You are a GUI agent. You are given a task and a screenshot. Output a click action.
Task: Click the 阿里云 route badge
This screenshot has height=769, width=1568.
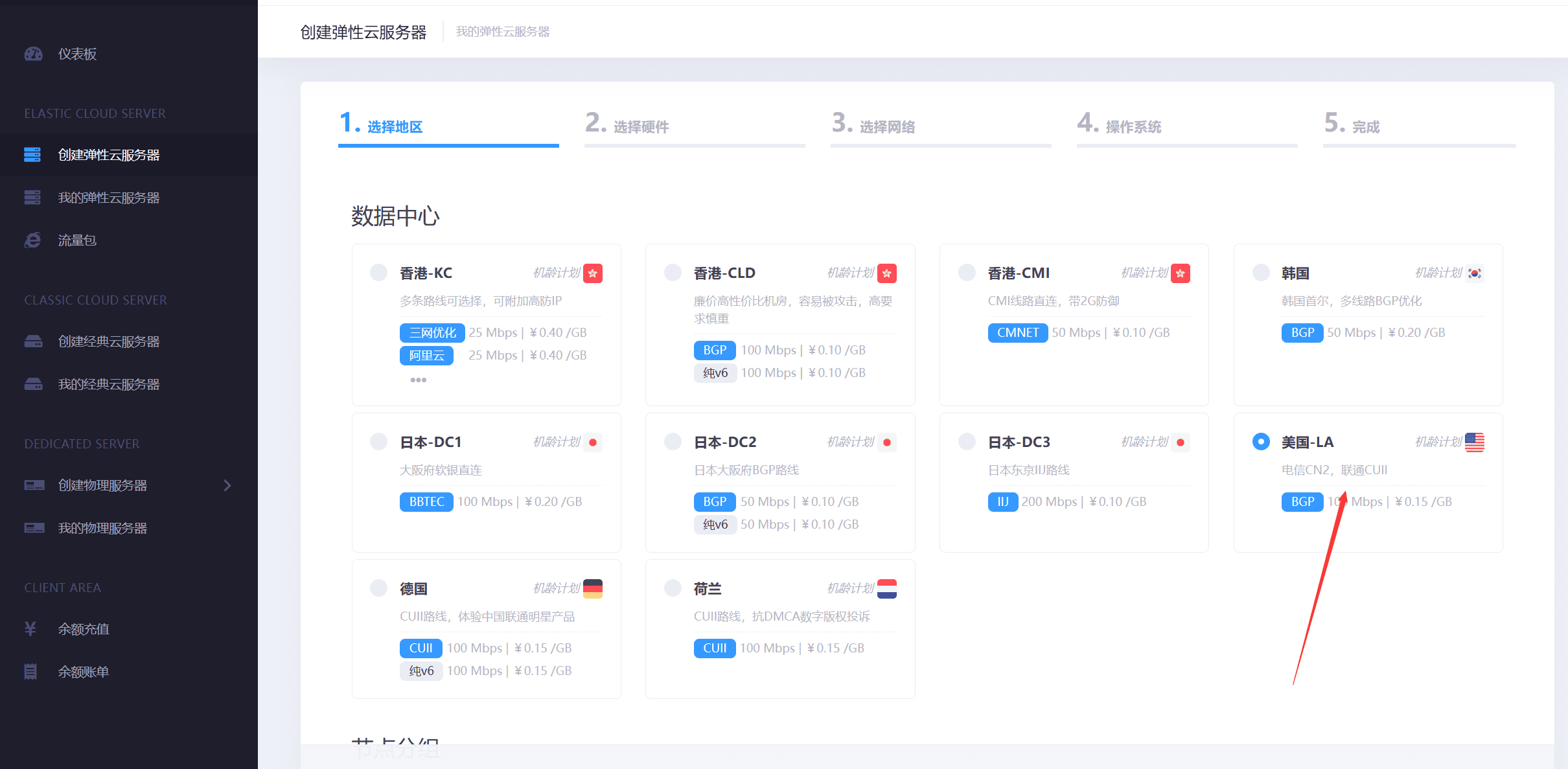click(x=426, y=356)
